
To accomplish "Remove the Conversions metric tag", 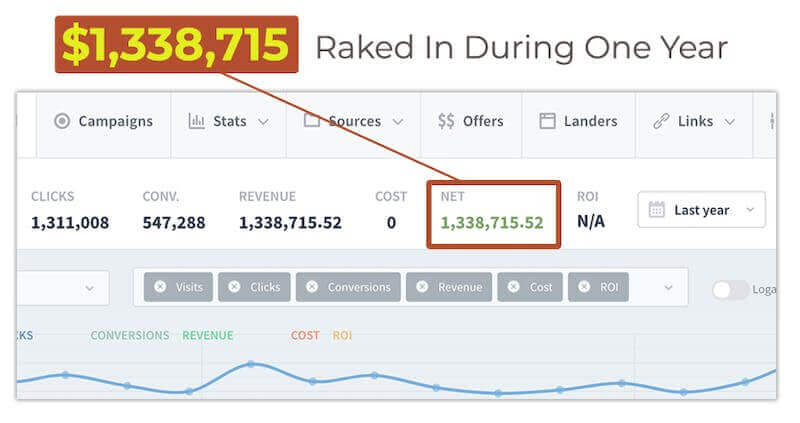I will [x=312, y=287].
